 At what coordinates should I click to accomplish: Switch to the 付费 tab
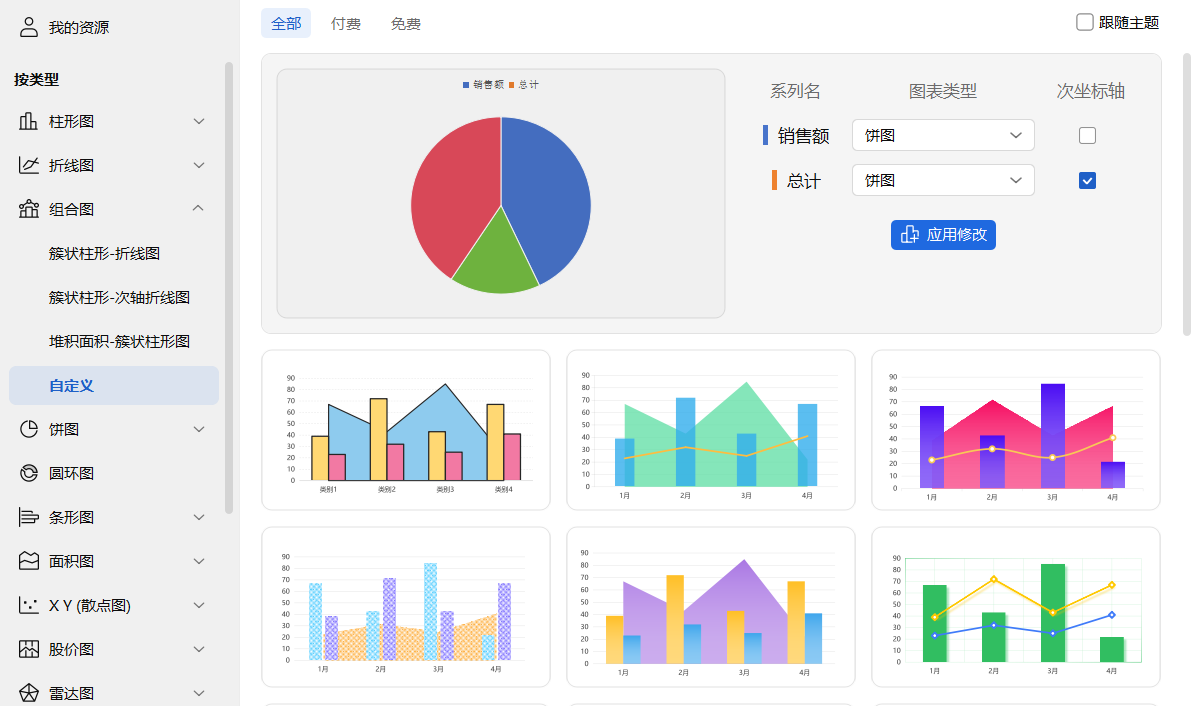coord(345,23)
